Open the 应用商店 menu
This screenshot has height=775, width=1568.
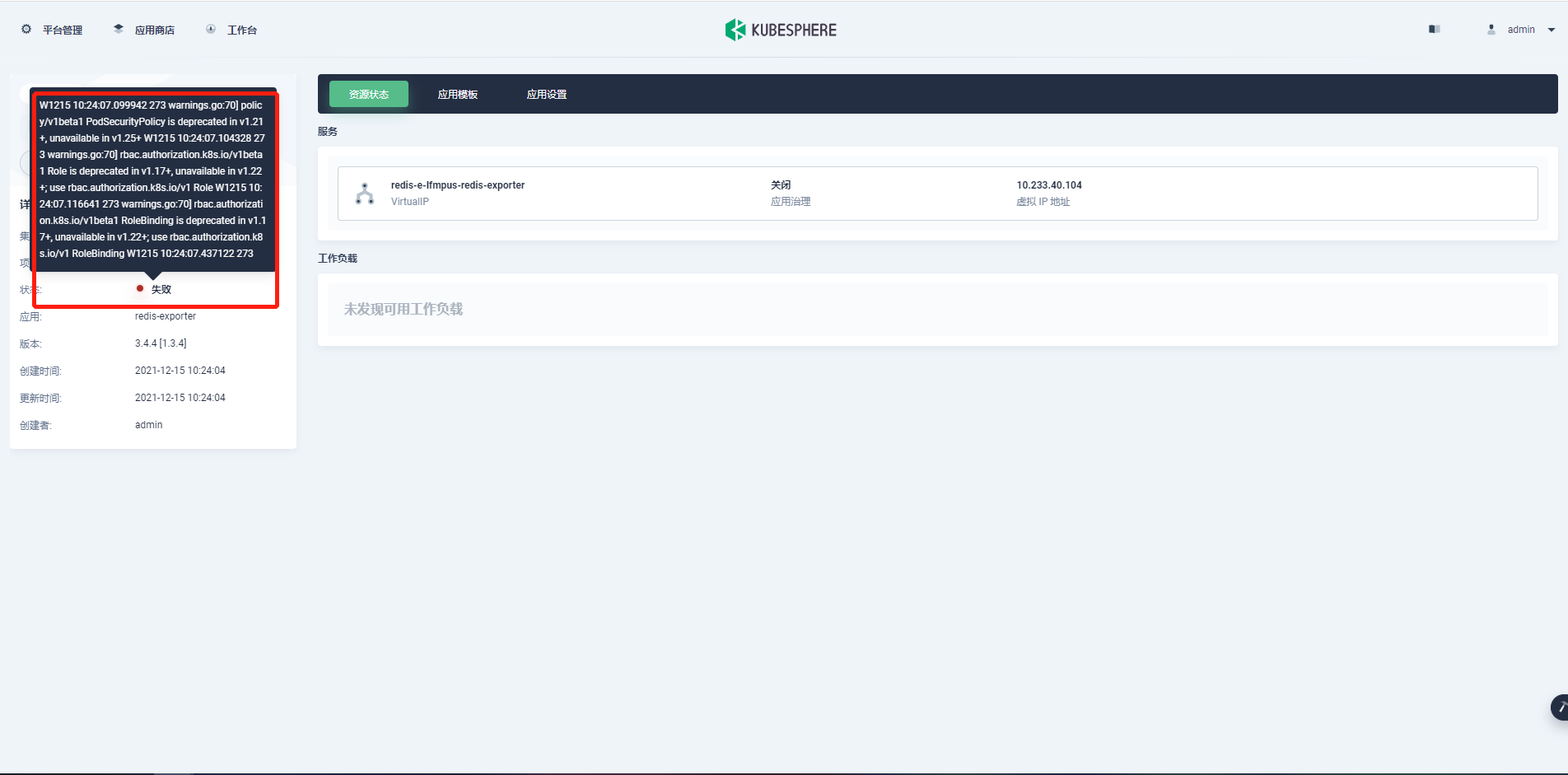tap(156, 29)
